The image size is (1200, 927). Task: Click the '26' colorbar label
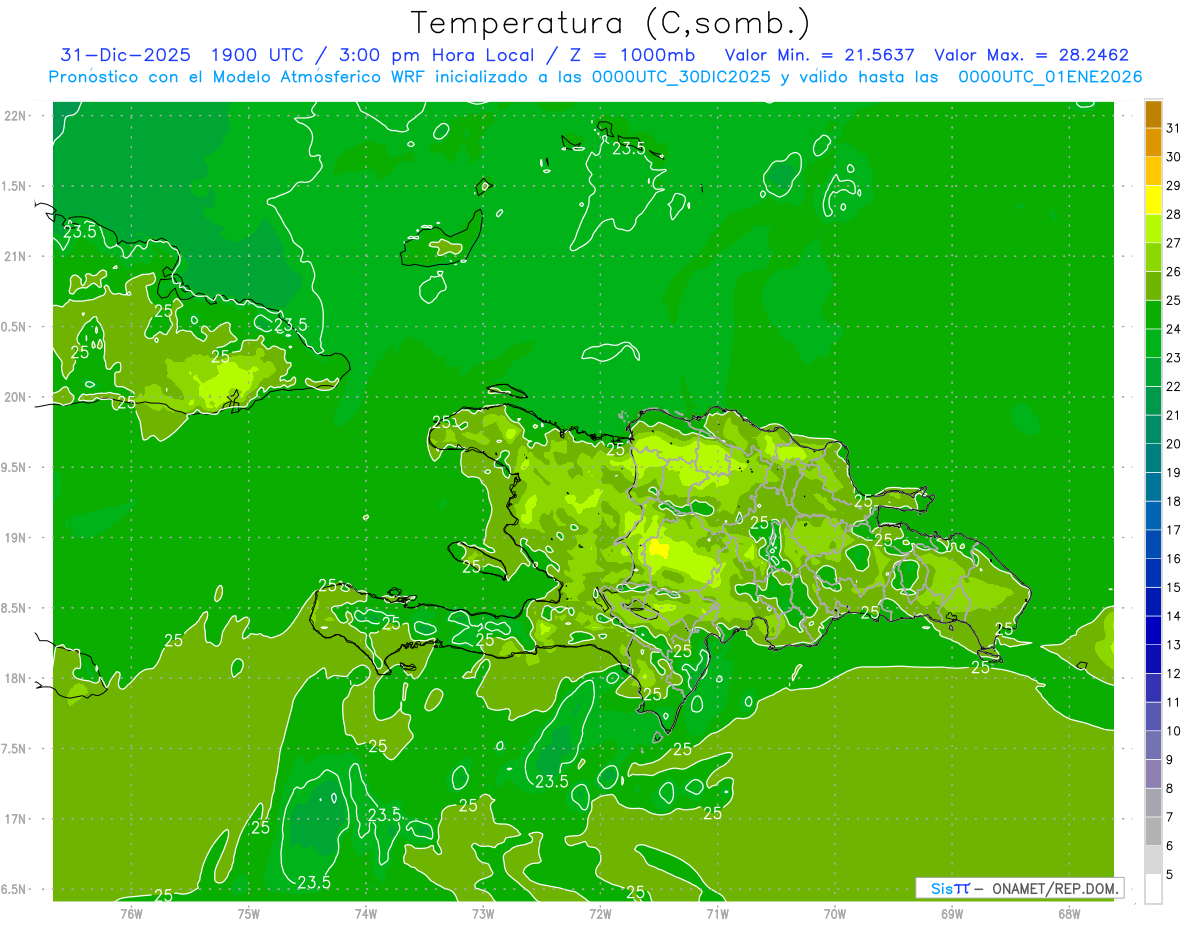(1174, 272)
